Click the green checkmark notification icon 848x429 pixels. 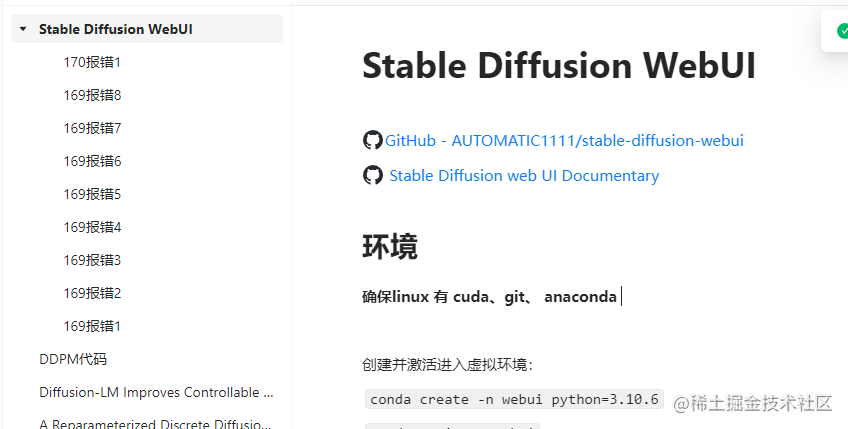pos(842,31)
